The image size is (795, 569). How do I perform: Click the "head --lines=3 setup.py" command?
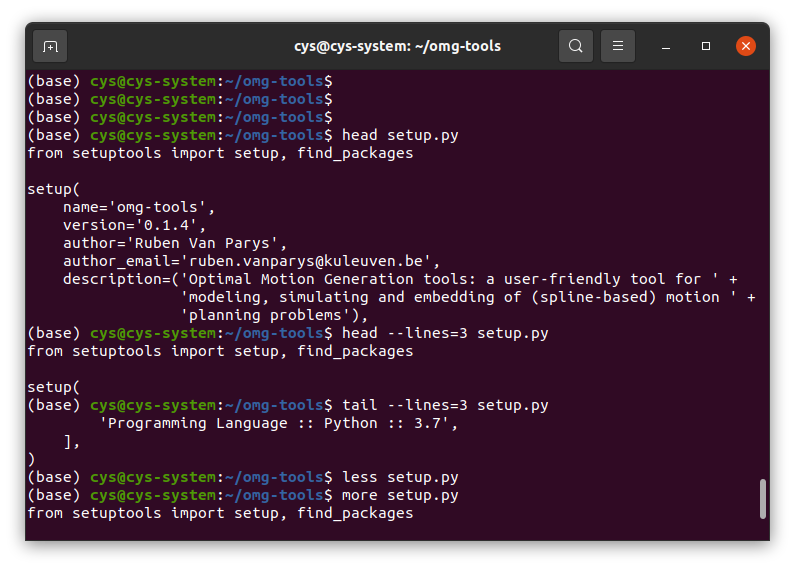(x=445, y=333)
